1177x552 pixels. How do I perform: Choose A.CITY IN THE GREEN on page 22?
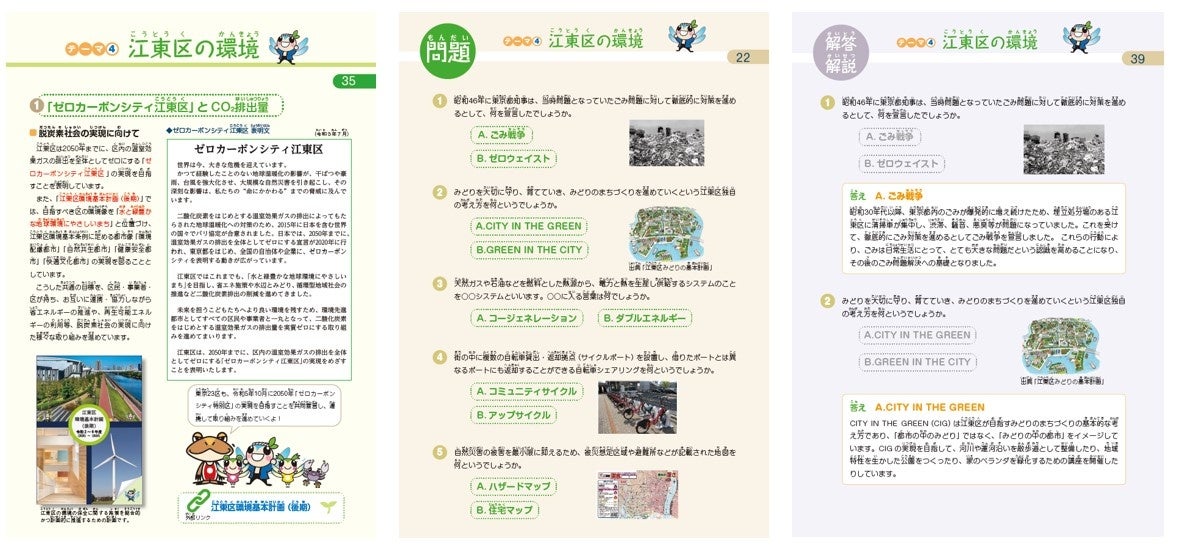(x=528, y=226)
